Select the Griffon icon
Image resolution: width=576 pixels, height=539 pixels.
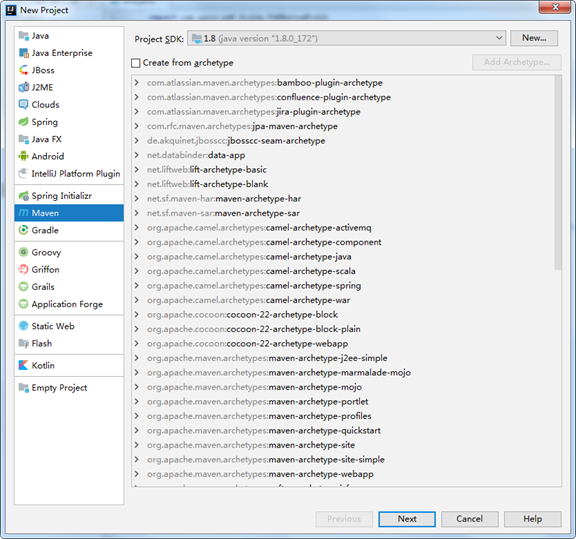pyautogui.click(x=24, y=269)
